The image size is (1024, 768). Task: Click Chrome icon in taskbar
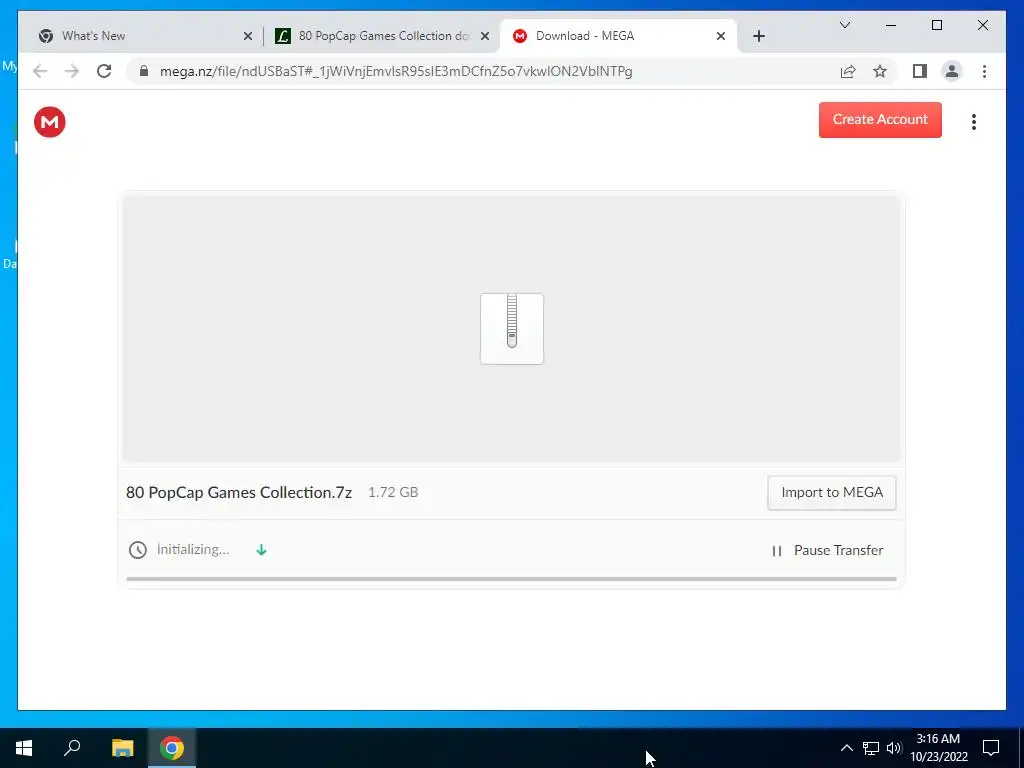[x=172, y=748]
